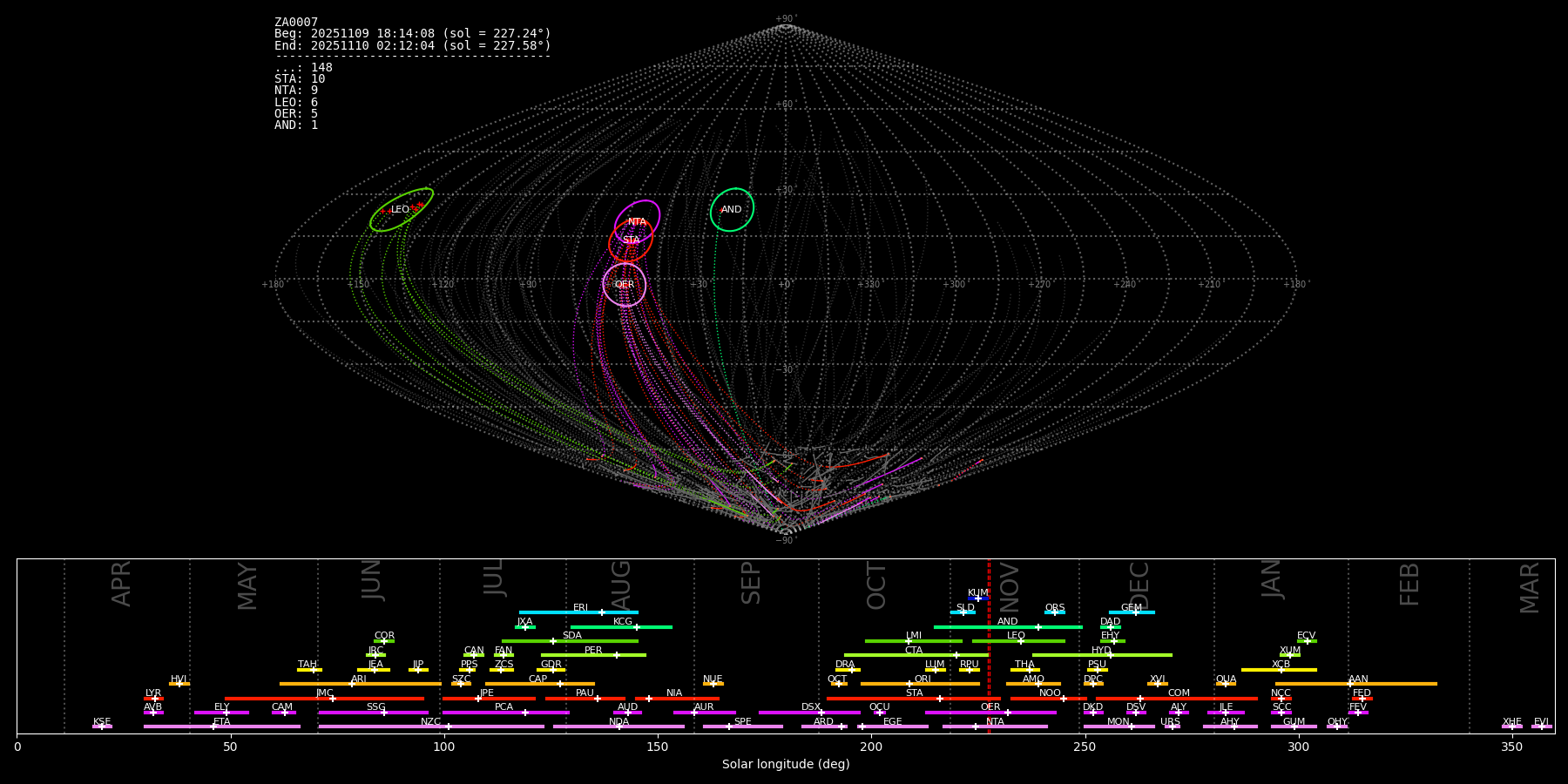Click the STA radiant ellipse on sky map
The width and height of the screenshot is (1568, 784).
coord(631,240)
